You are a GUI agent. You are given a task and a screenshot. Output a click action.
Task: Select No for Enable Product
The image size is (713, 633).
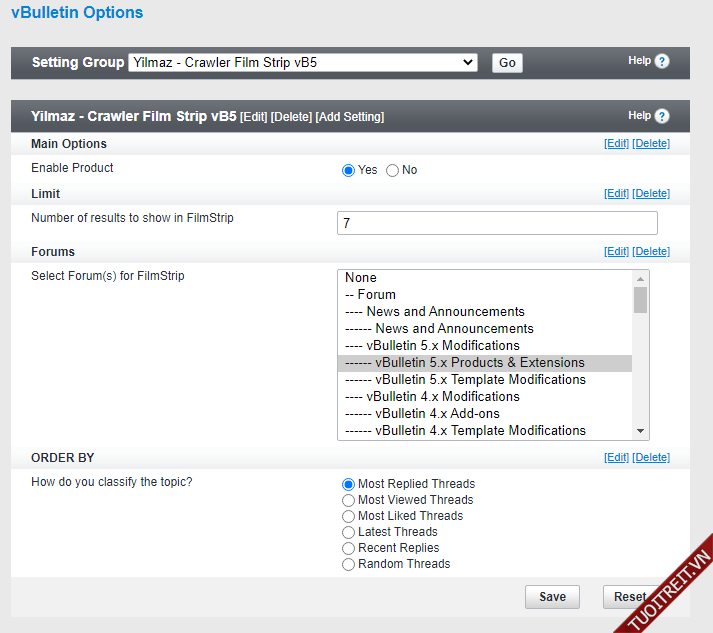coord(392,170)
